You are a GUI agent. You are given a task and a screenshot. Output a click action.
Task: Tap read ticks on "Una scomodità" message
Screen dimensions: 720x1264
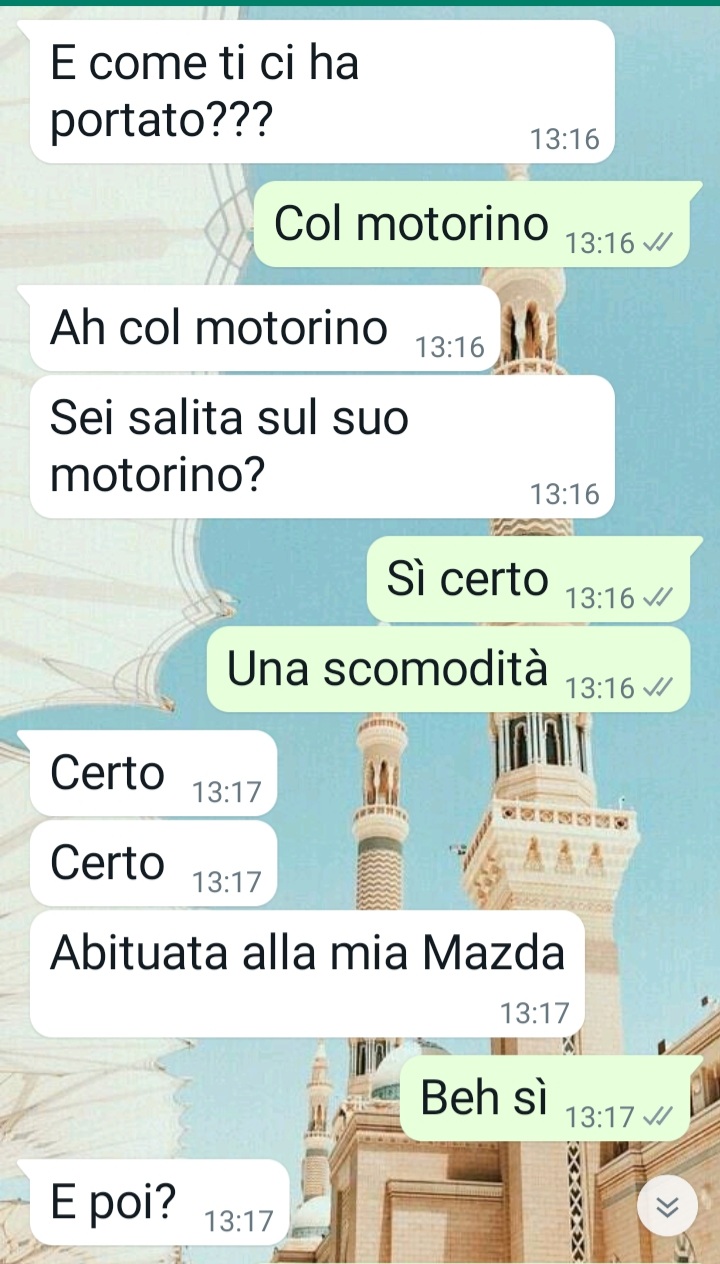pos(656,688)
